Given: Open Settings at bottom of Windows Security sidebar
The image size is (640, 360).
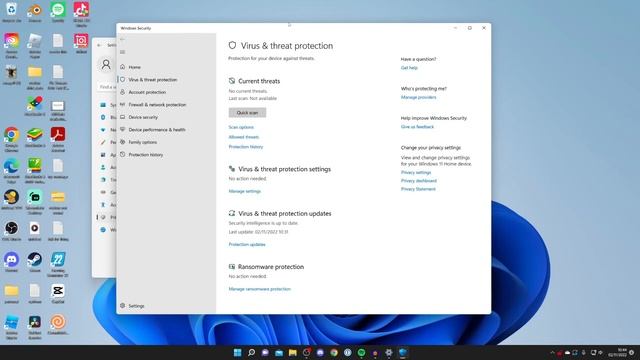Looking at the screenshot, I should [x=136, y=306].
